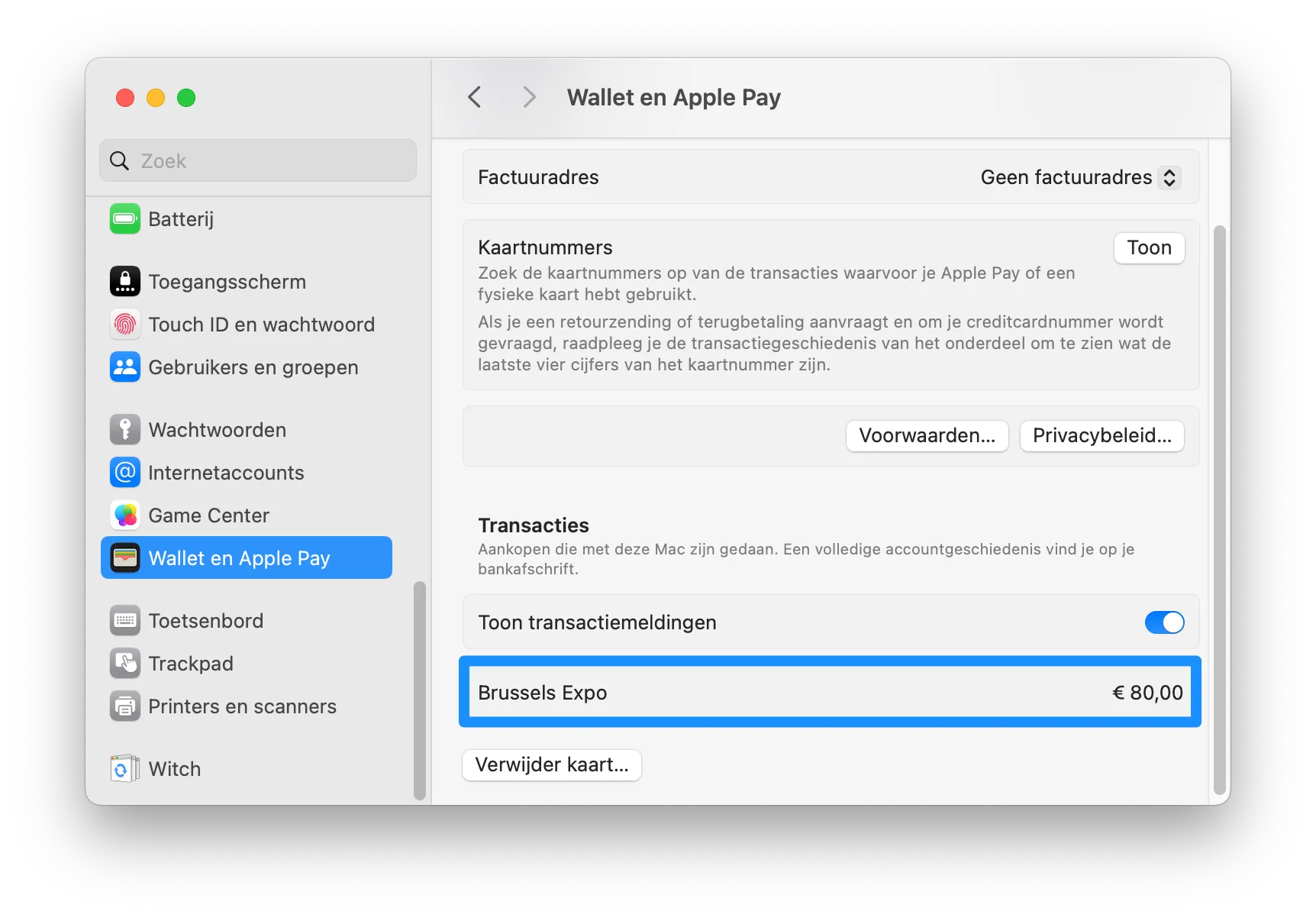Viewport: 1316px width, 918px height.
Task: Open Internetaccounts settings pane
Action: [247, 473]
